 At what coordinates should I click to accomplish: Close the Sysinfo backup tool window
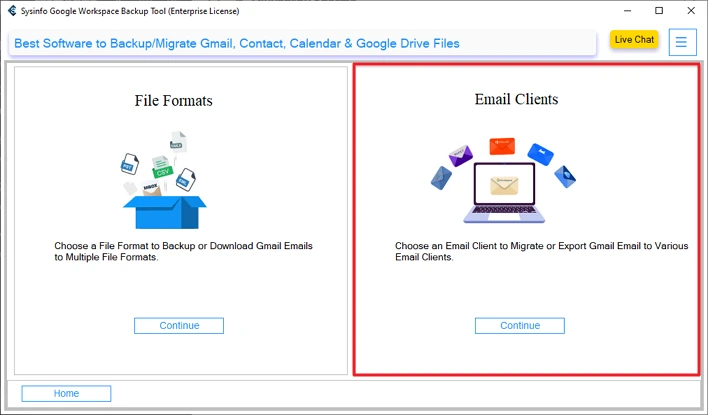691,10
